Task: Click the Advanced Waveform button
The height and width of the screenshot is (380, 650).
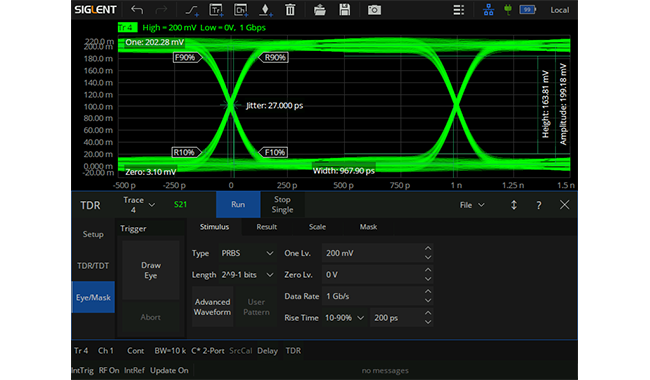Action: 212,307
